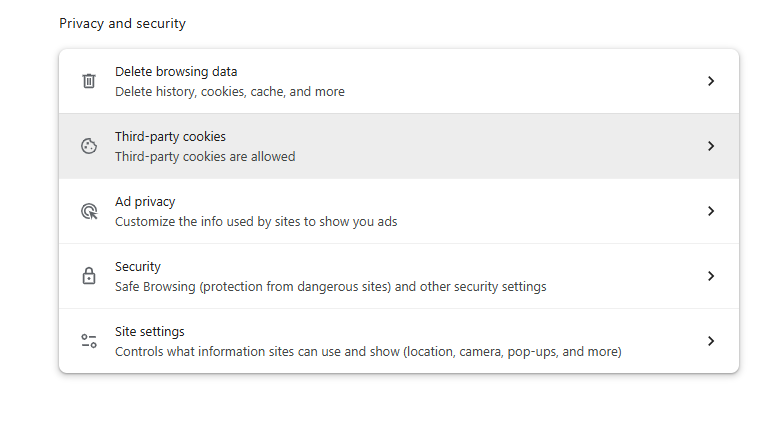Expand Ad privacy using right chevron

click(711, 211)
